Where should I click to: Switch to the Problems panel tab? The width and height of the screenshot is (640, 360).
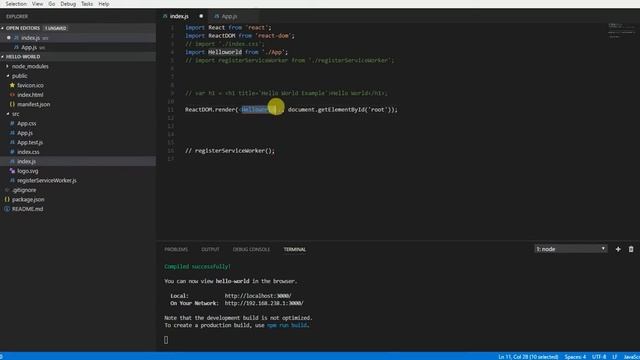click(x=176, y=249)
